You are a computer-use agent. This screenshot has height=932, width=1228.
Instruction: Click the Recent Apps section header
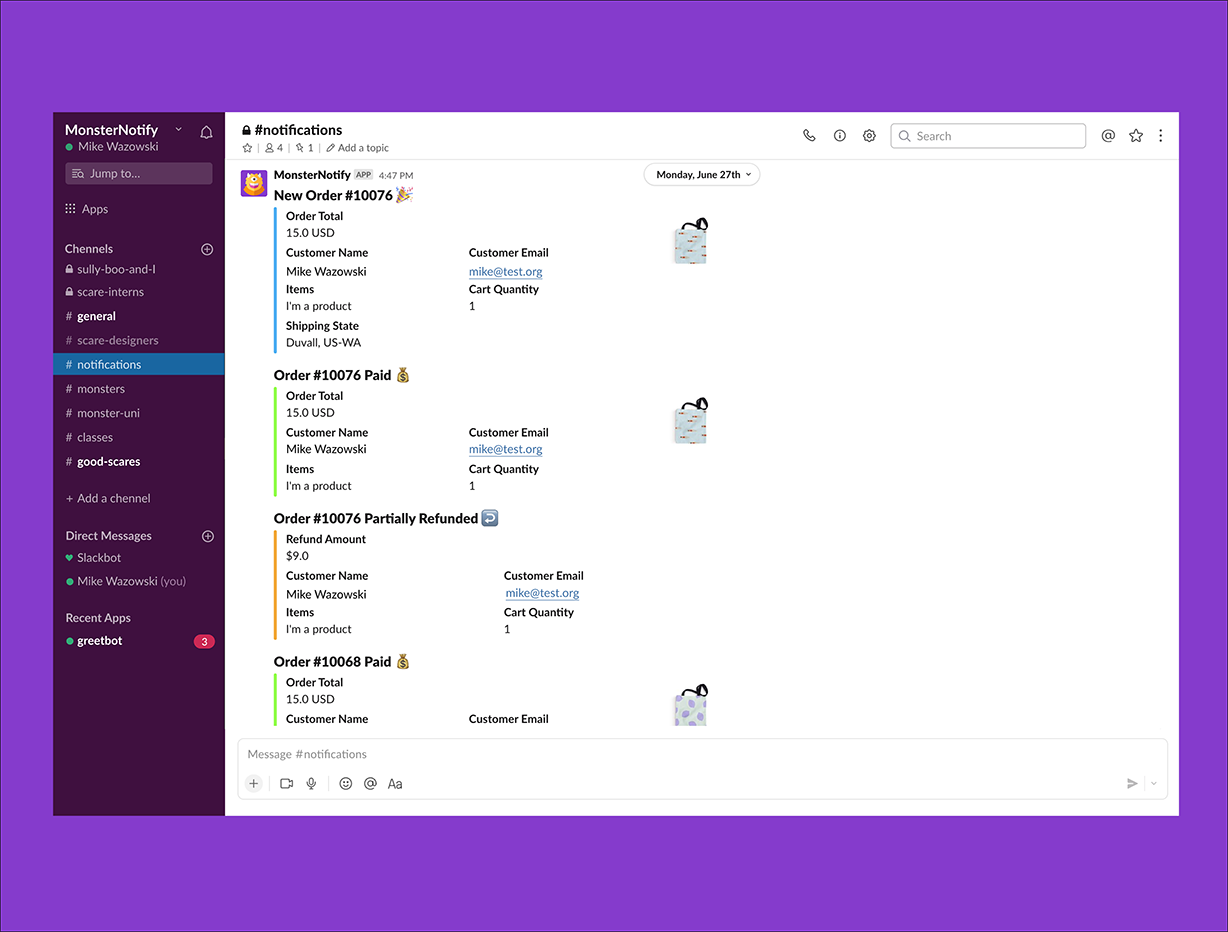pos(98,618)
